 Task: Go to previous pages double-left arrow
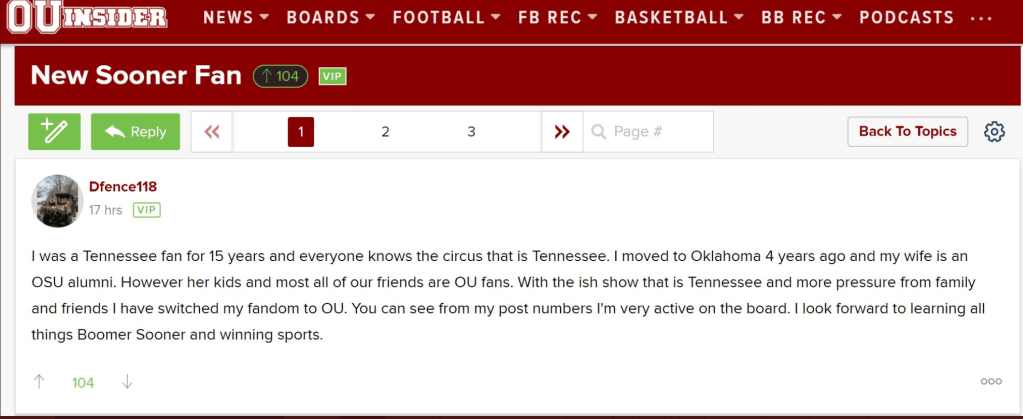(x=212, y=132)
